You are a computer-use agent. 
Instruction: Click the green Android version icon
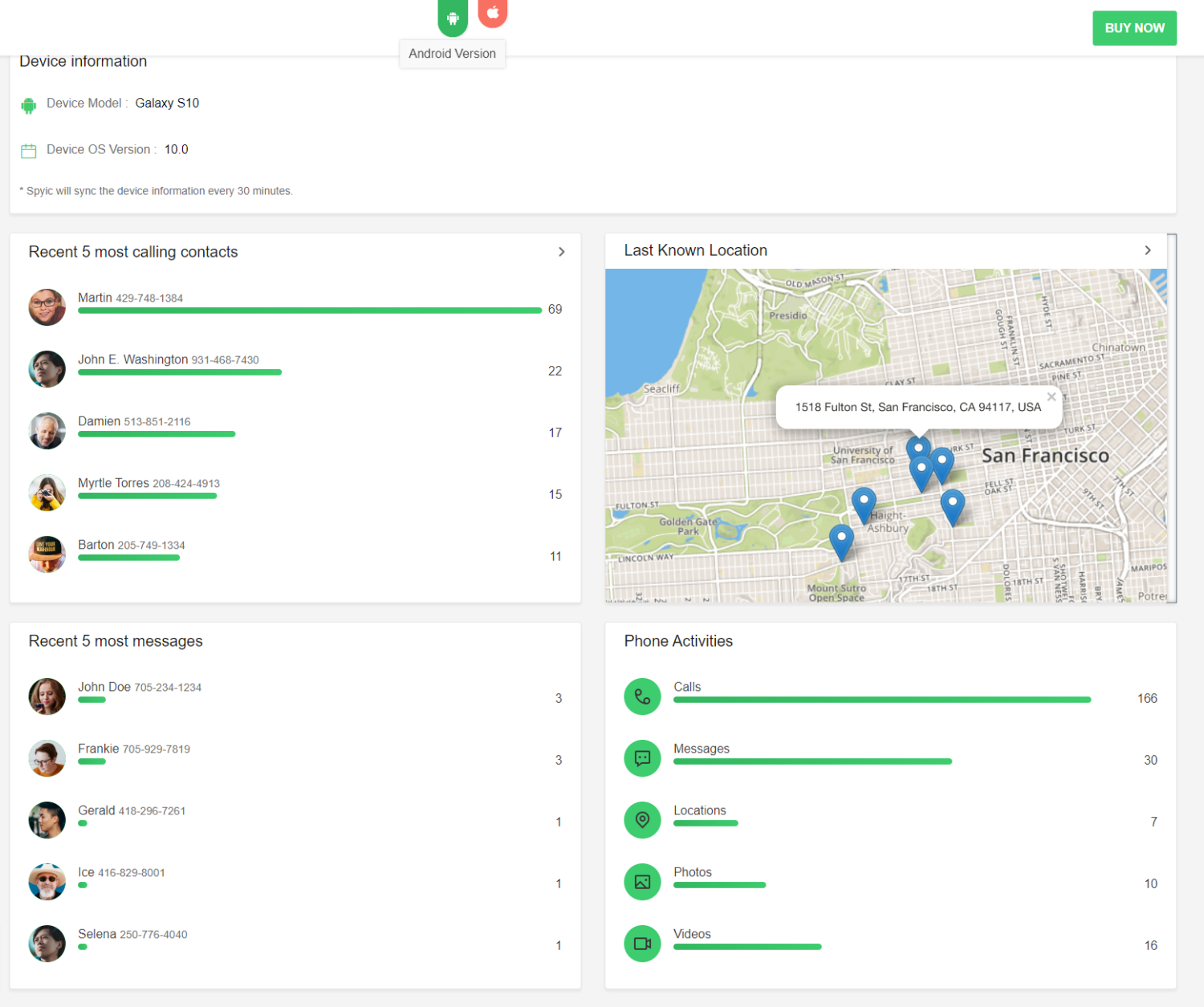pos(453,17)
